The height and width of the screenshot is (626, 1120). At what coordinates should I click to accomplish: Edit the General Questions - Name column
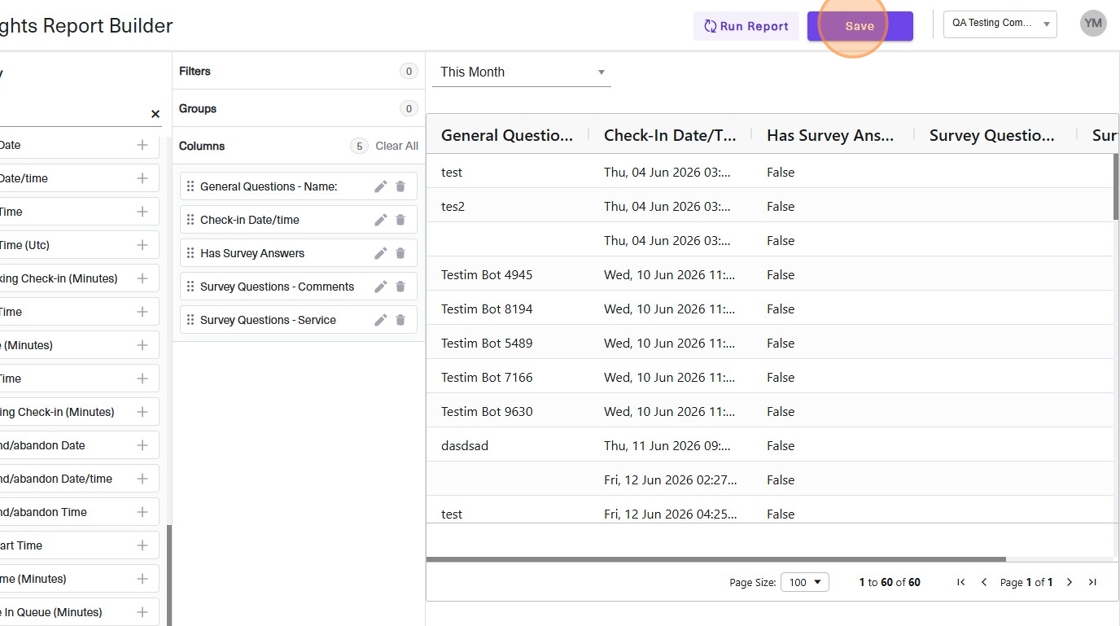pos(380,187)
